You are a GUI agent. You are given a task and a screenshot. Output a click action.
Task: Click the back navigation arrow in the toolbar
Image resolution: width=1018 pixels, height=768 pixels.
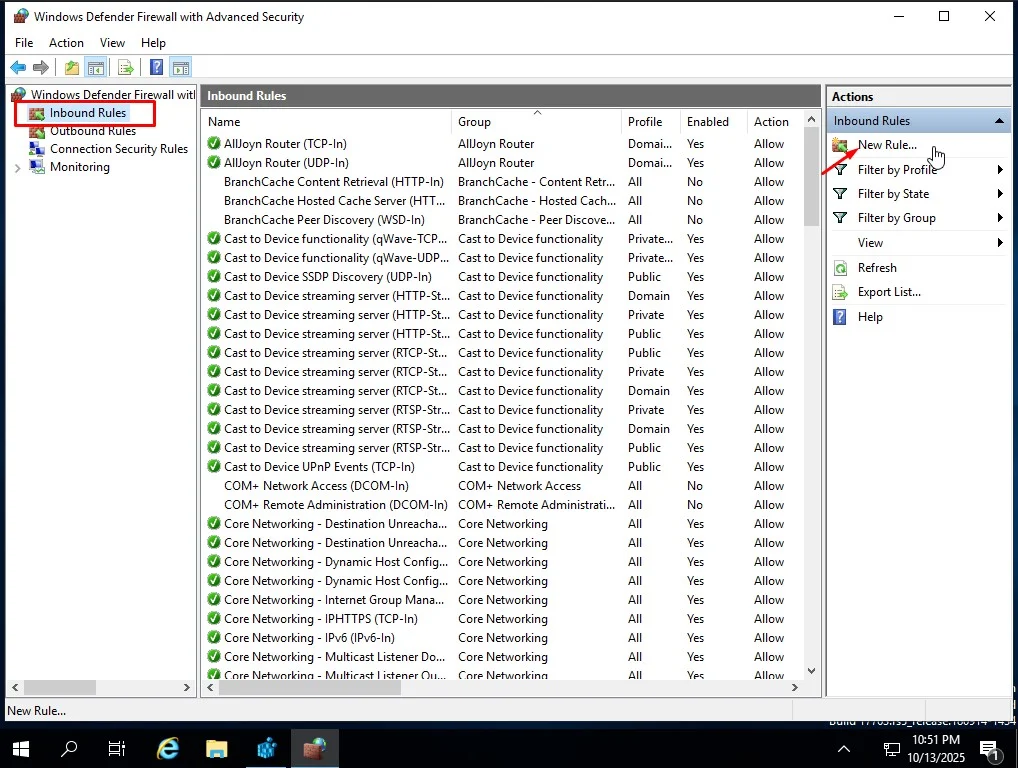(x=18, y=67)
